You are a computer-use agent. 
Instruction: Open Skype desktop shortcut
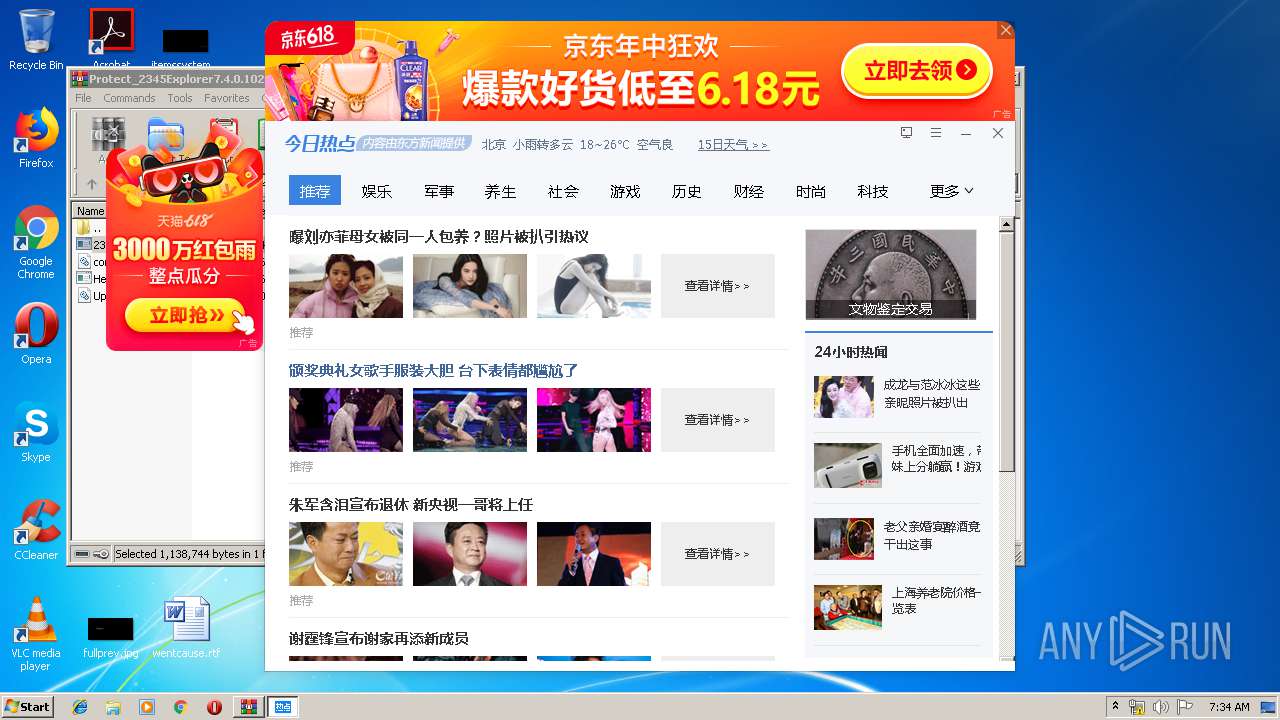[36, 432]
